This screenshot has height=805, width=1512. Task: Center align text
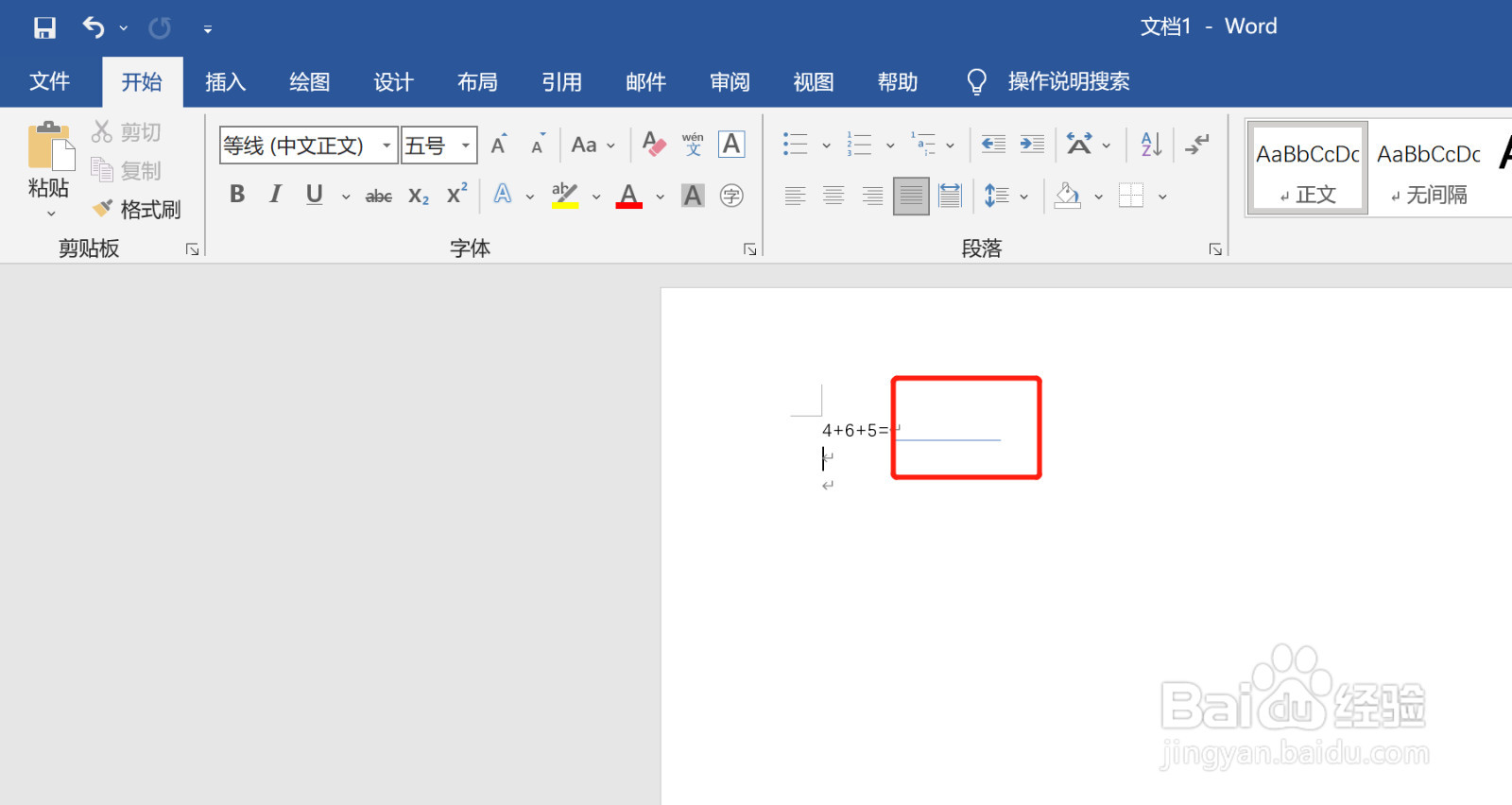[833, 196]
